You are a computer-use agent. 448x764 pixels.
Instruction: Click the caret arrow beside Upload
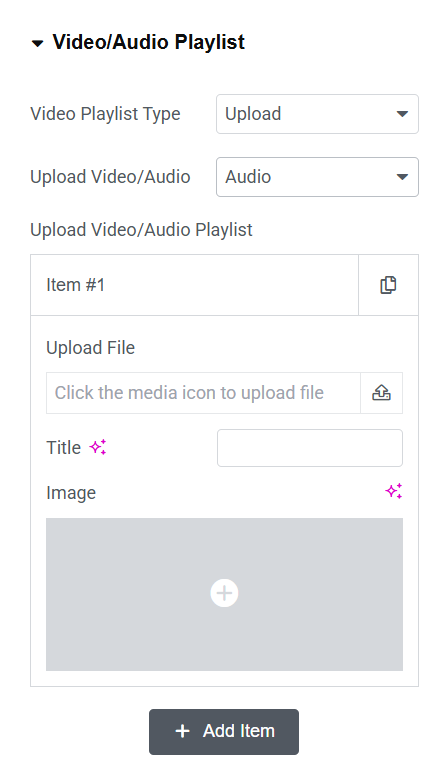pyautogui.click(x=402, y=114)
